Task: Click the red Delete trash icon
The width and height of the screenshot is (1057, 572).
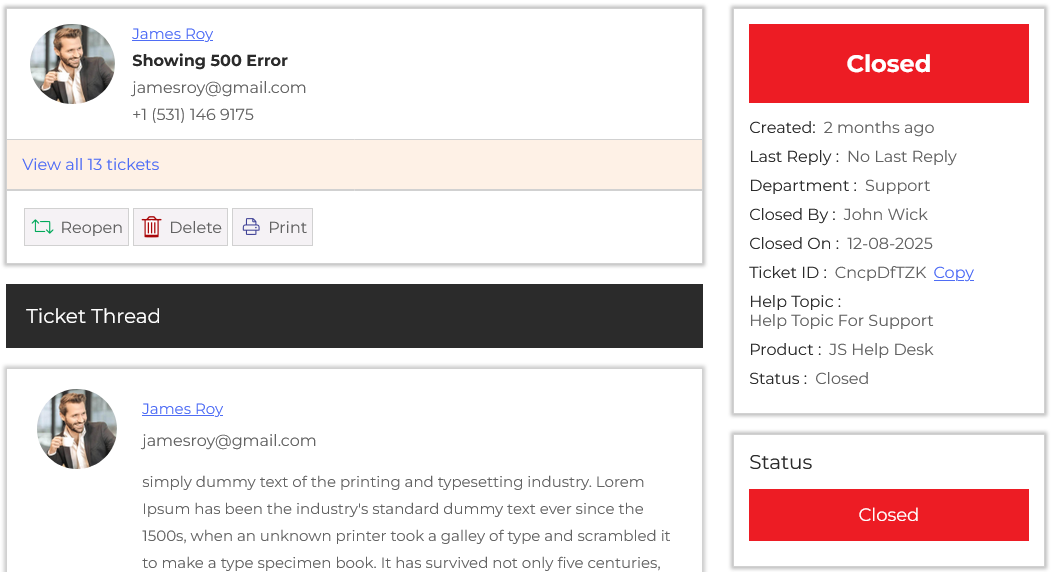Action: pyautogui.click(x=151, y=227)
